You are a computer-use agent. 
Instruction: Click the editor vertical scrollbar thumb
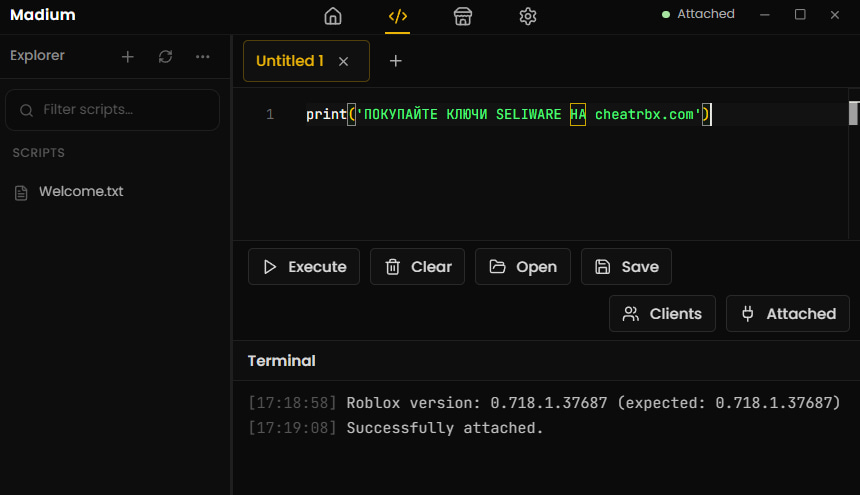click(853, 113)
